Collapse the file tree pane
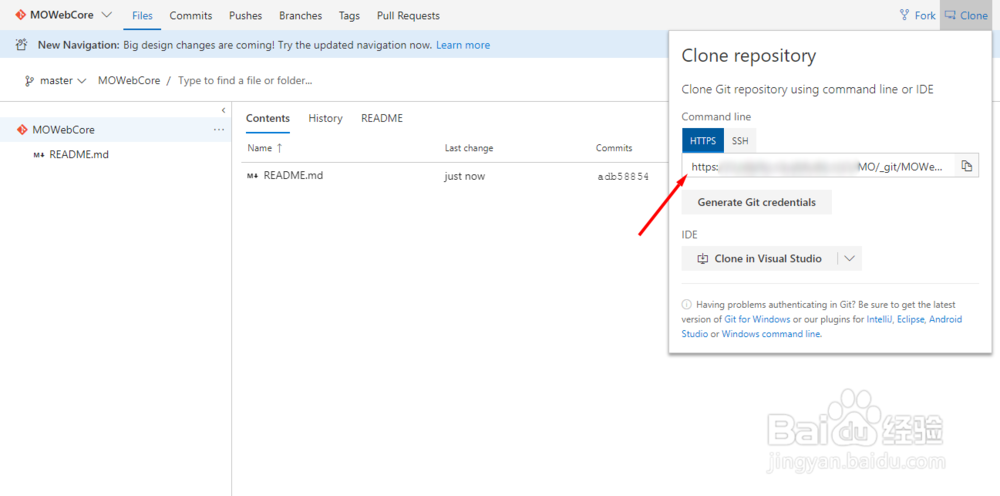 click(x=223, y=110)
